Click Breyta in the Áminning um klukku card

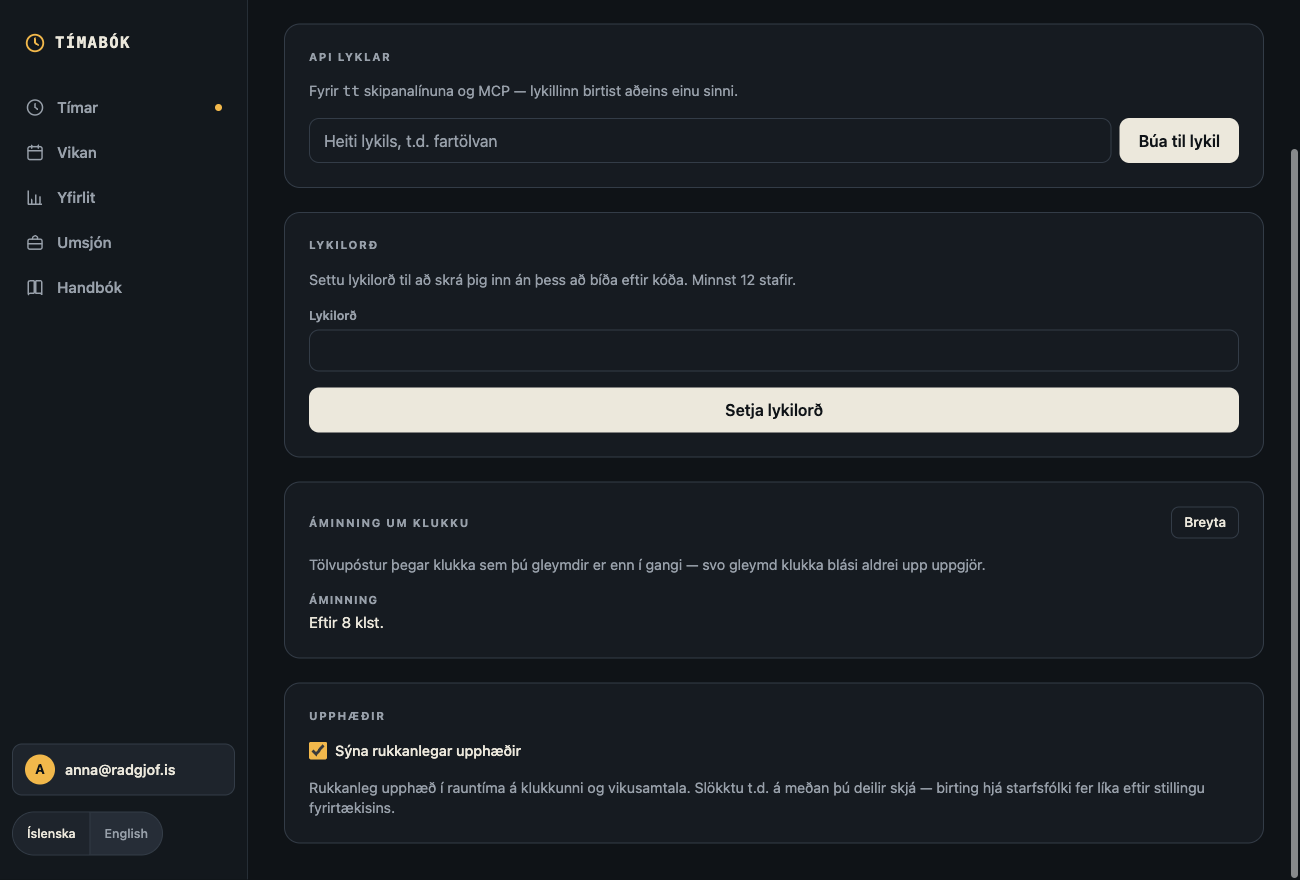[x=1205, y=522]
